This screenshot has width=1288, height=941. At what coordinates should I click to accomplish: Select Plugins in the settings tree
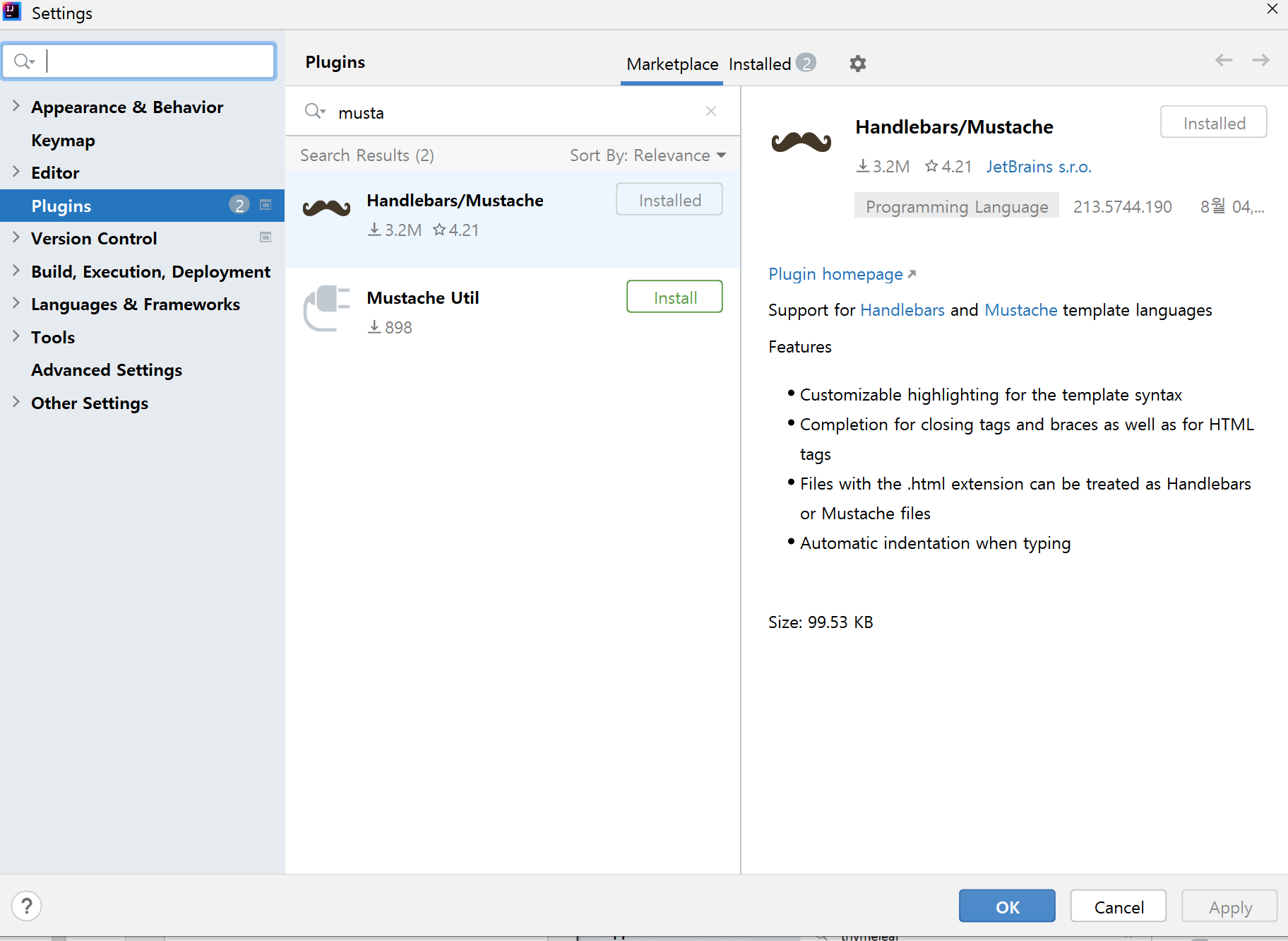142,206
